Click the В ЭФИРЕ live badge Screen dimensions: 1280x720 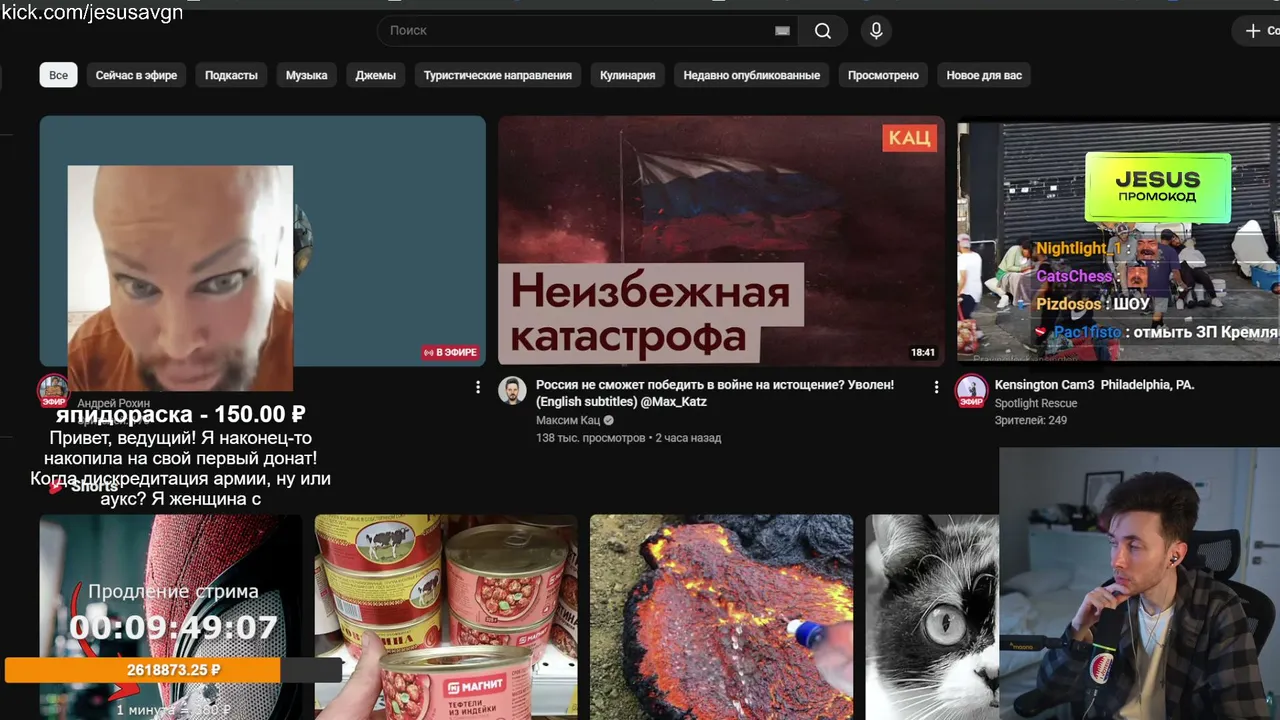pyautogui.click(x=451, y=352)
